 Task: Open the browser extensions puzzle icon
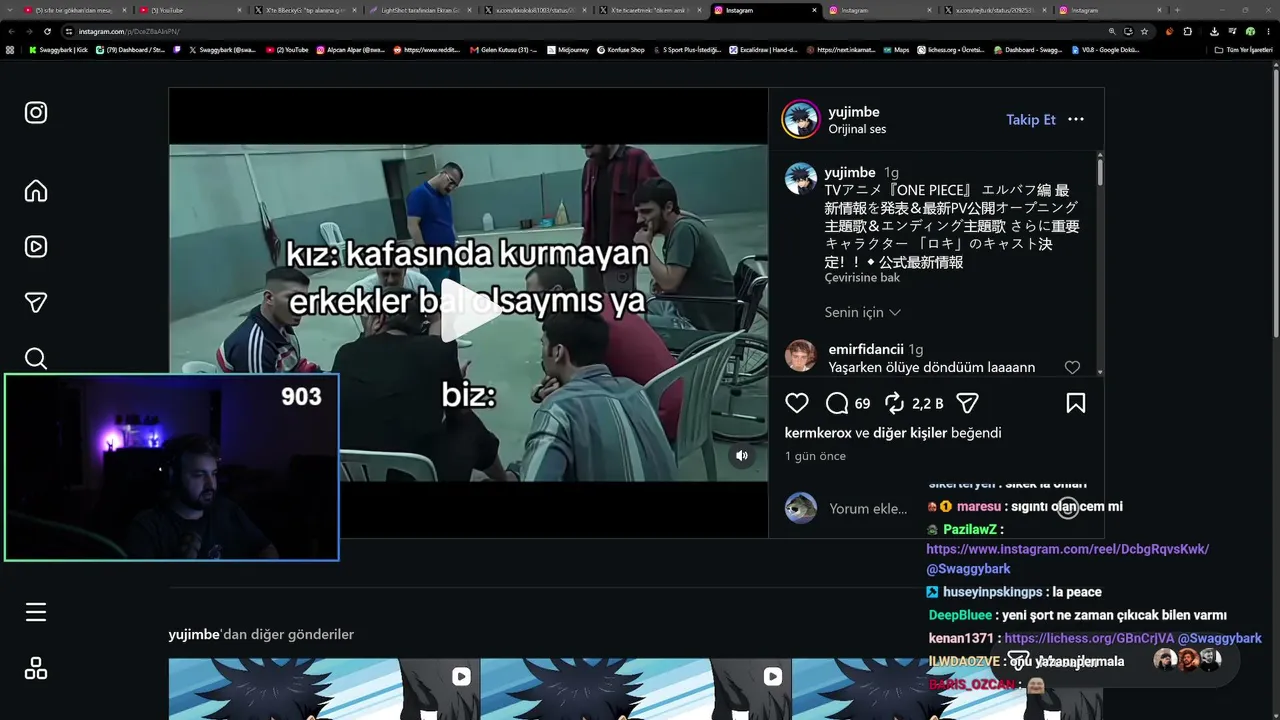pyautogui.click(x=1187, y=31)
